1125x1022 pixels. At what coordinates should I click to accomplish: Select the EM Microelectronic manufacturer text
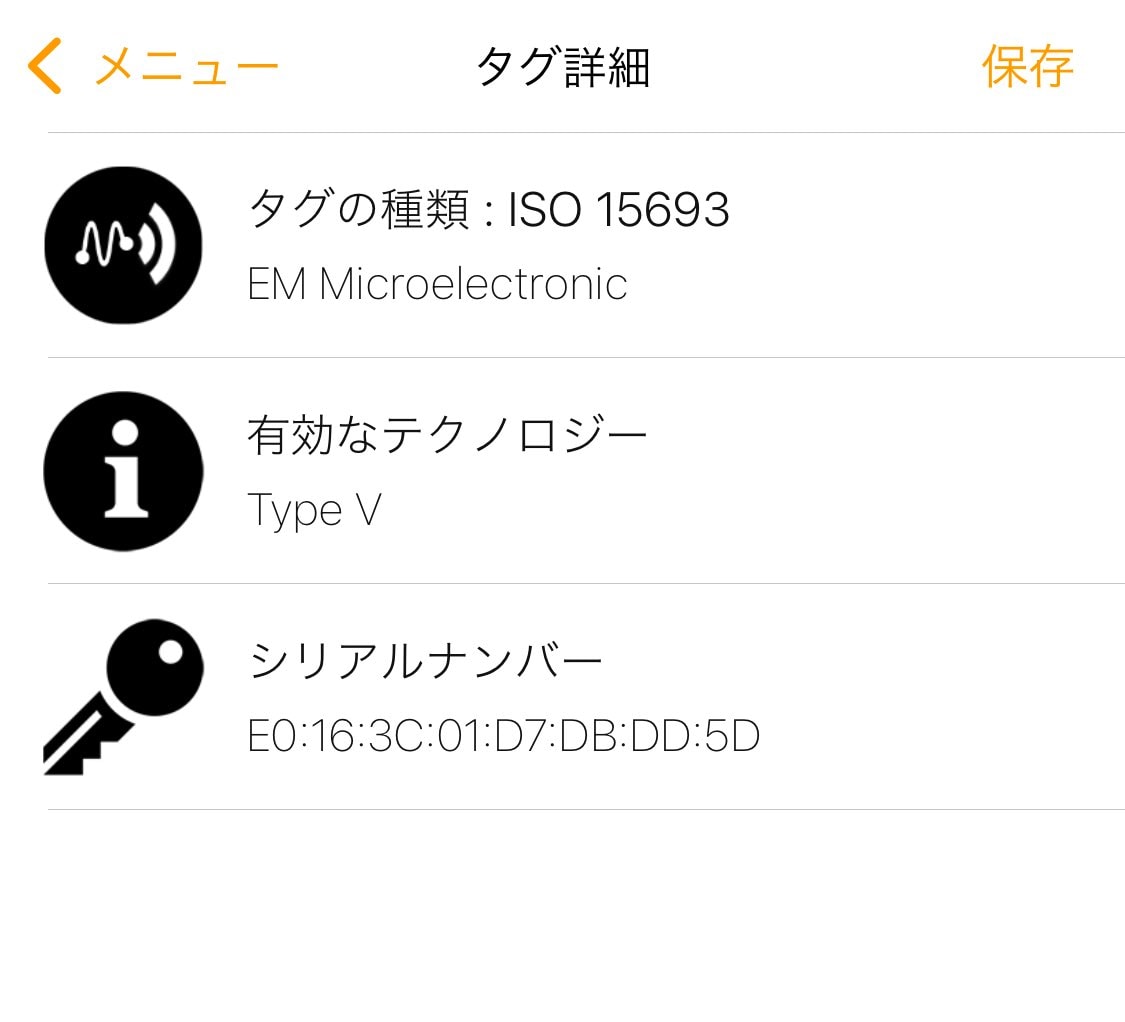pos(437,283)
